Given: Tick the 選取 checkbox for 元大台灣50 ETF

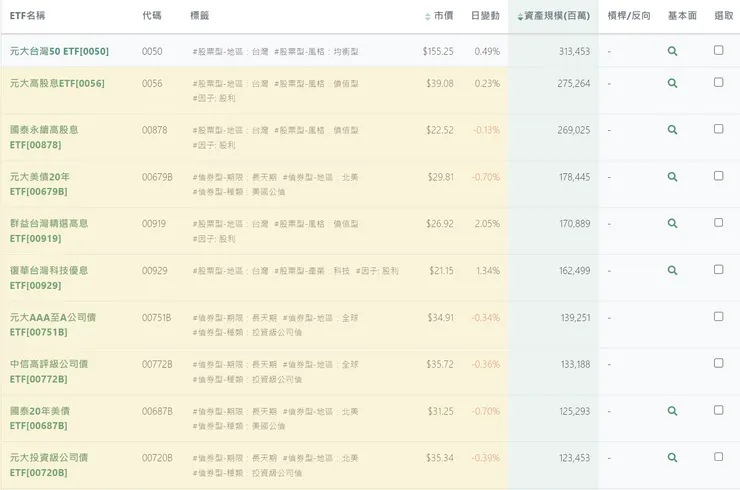Looking at the screenshot, I should point(718,50).
